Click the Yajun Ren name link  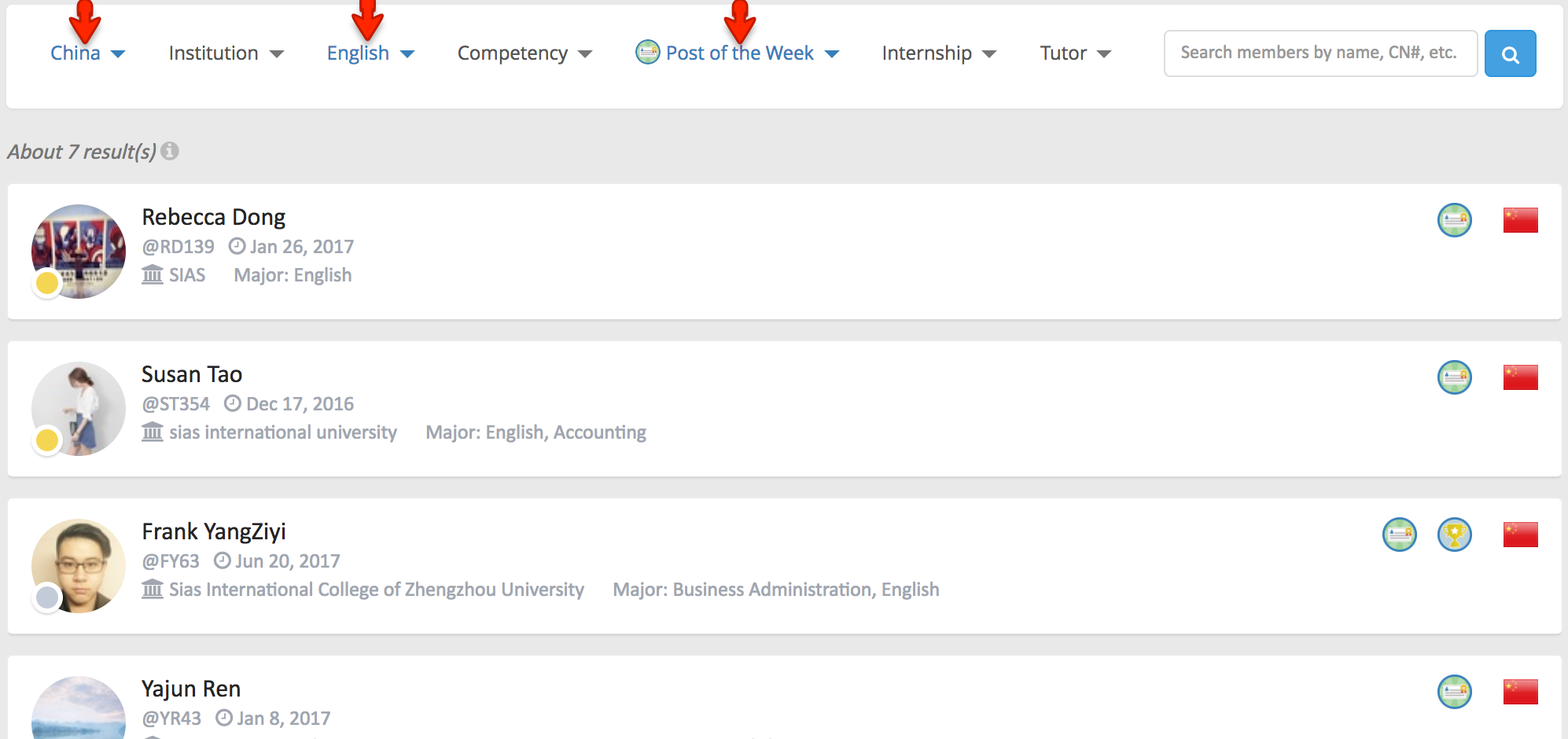click(191, 689)
